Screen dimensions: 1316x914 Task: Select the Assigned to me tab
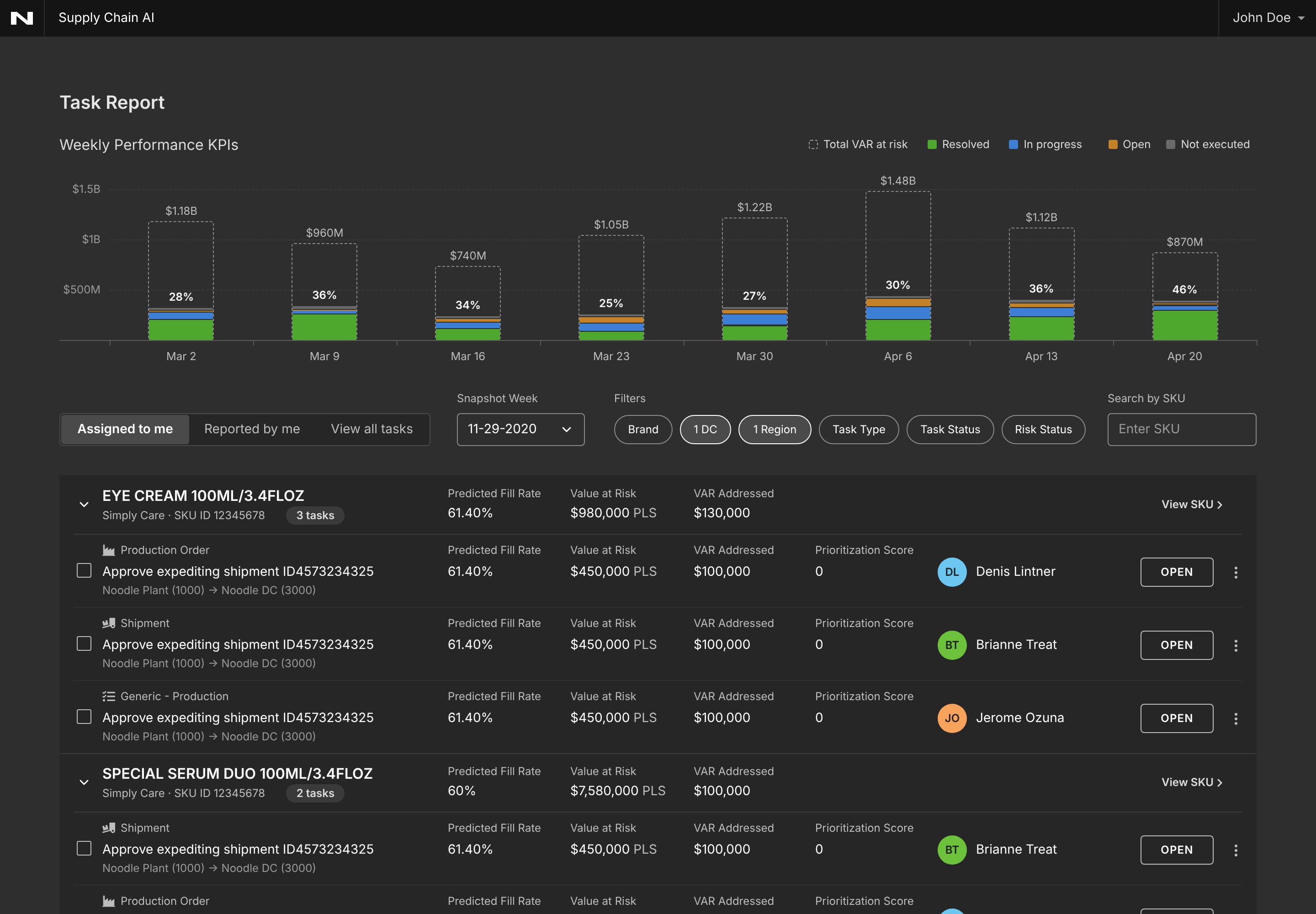tap(125, 430)
